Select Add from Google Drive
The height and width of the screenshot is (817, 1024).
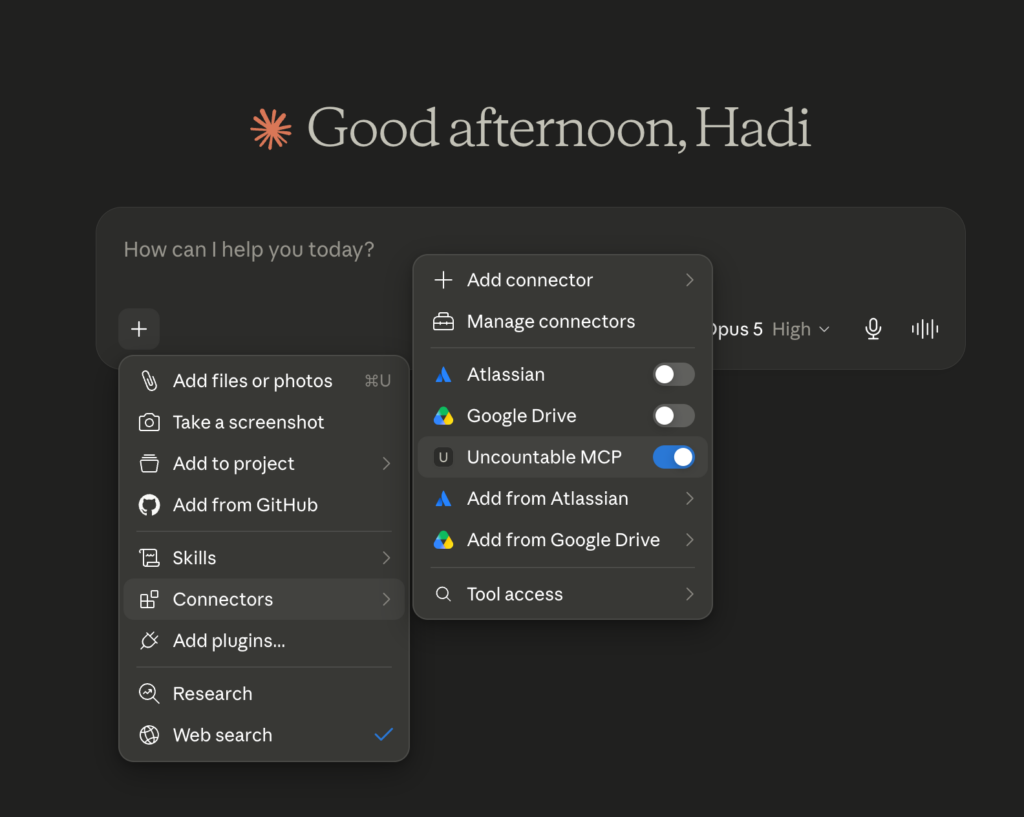pos(562,540)
